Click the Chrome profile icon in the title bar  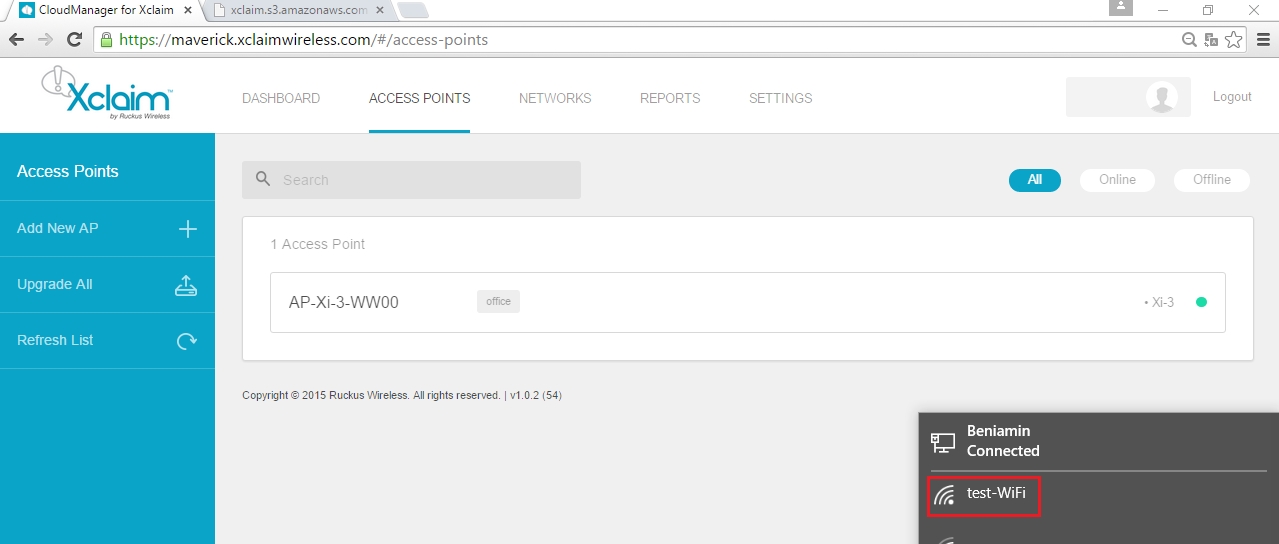point(1121,8)
